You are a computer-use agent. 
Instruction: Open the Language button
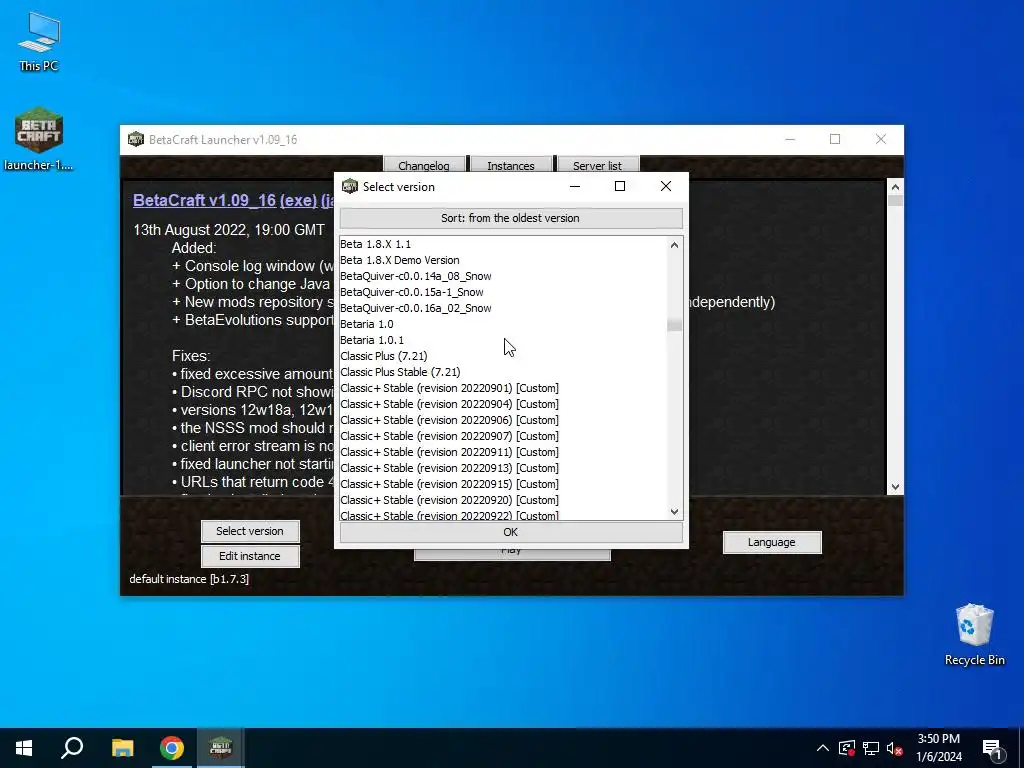[772, 542]
